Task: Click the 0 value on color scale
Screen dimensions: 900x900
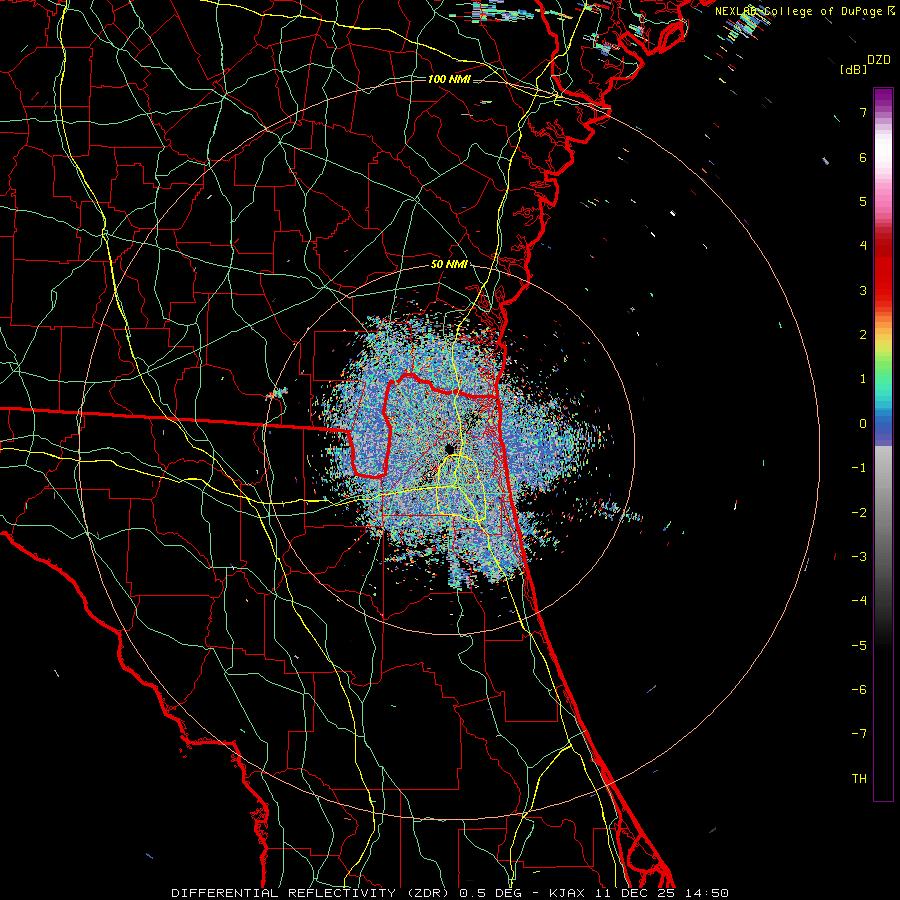Action: point(863,424)
